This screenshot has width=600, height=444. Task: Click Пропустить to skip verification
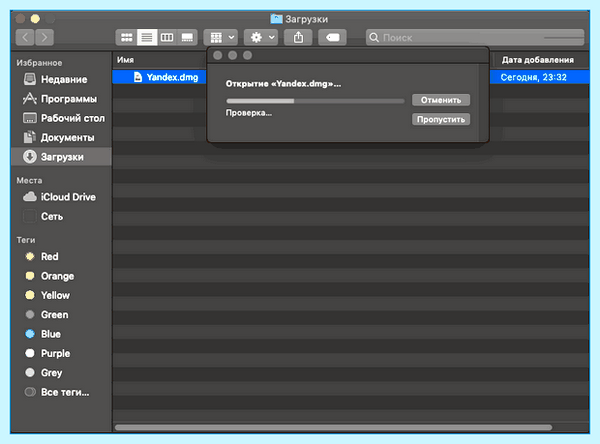pyautogui.click(x=441, y=119)
